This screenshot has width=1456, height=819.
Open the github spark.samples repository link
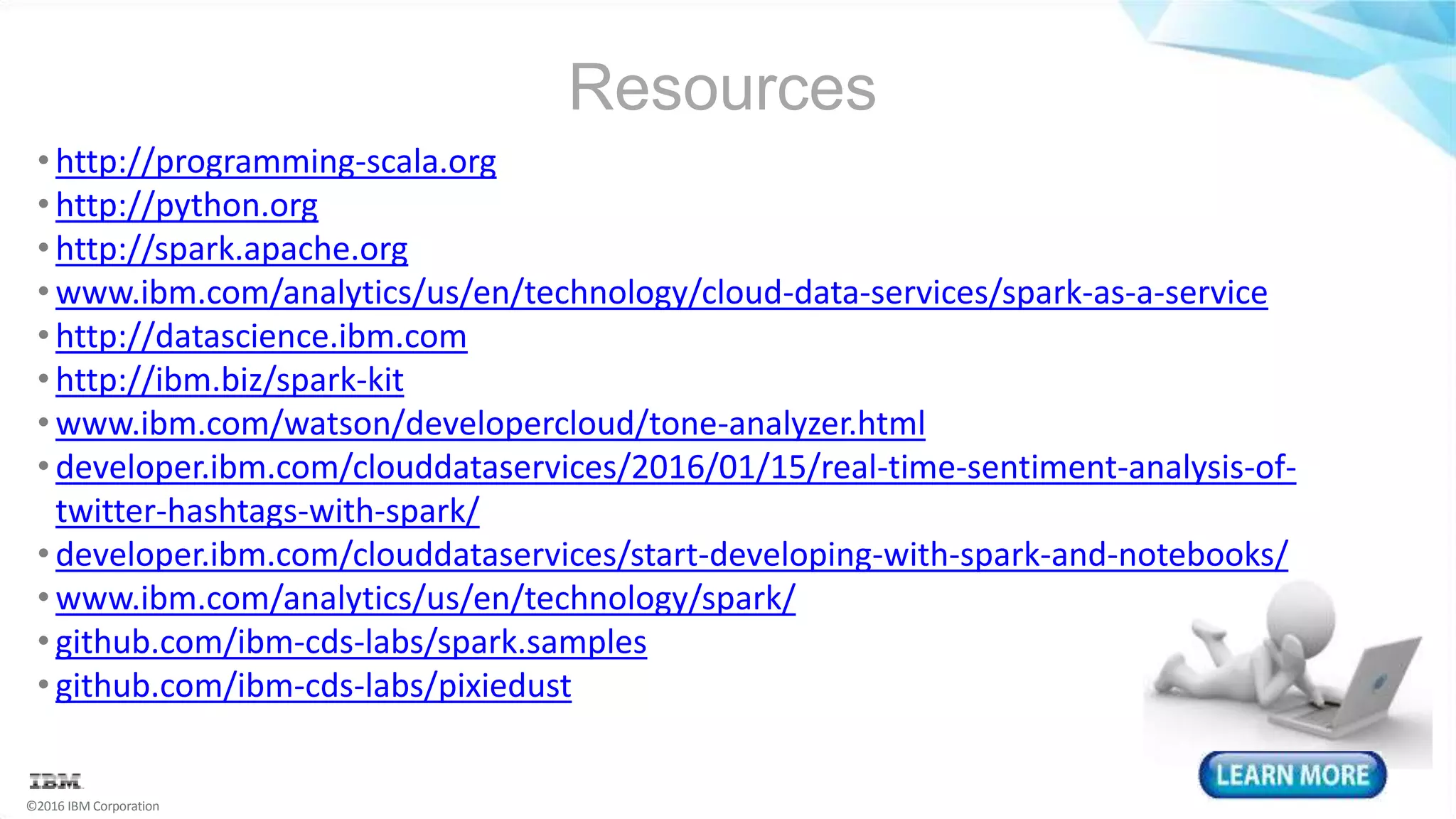point(351,643)
